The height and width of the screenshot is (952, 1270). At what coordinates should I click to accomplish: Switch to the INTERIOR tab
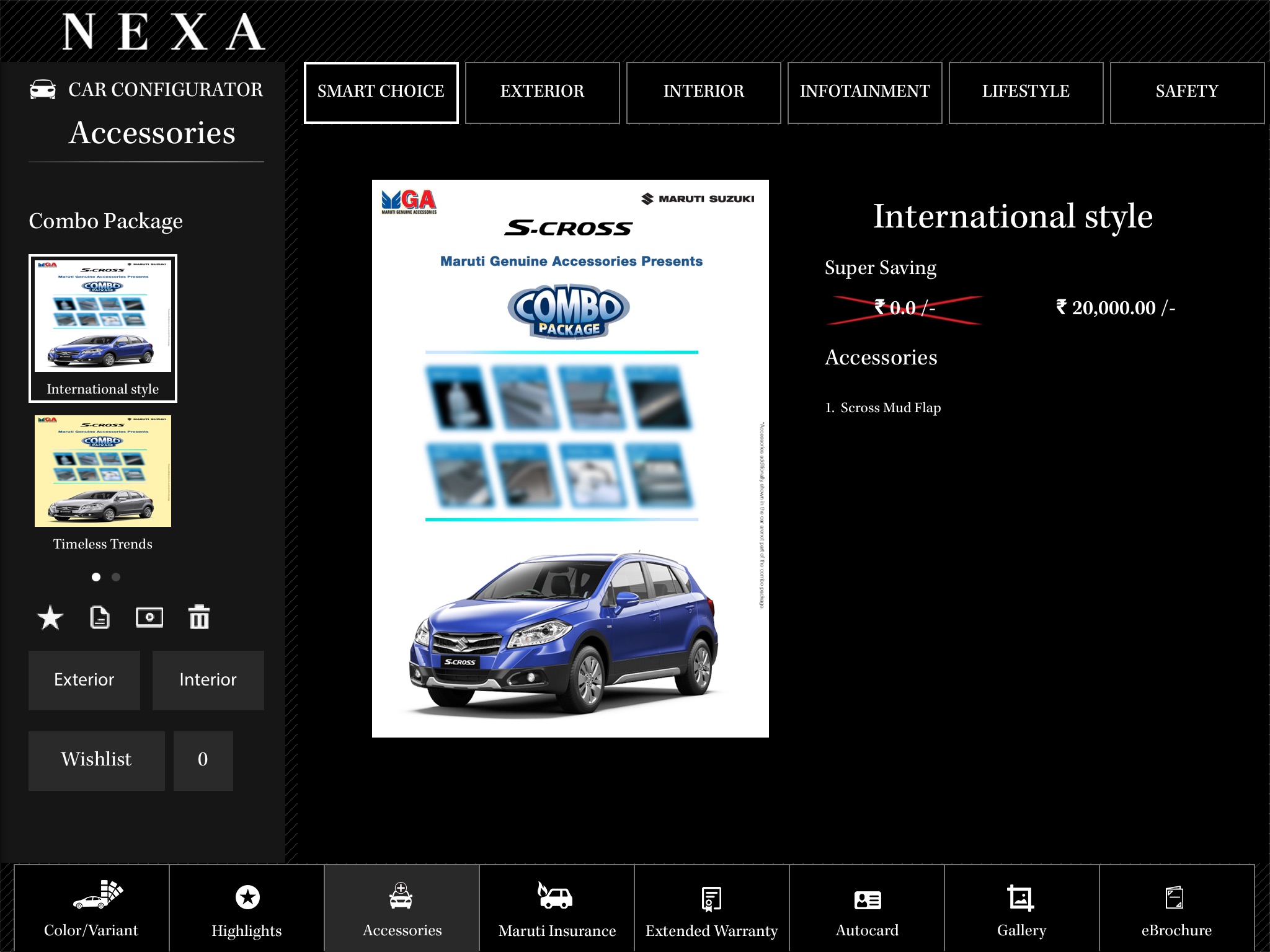pos(703,92)
